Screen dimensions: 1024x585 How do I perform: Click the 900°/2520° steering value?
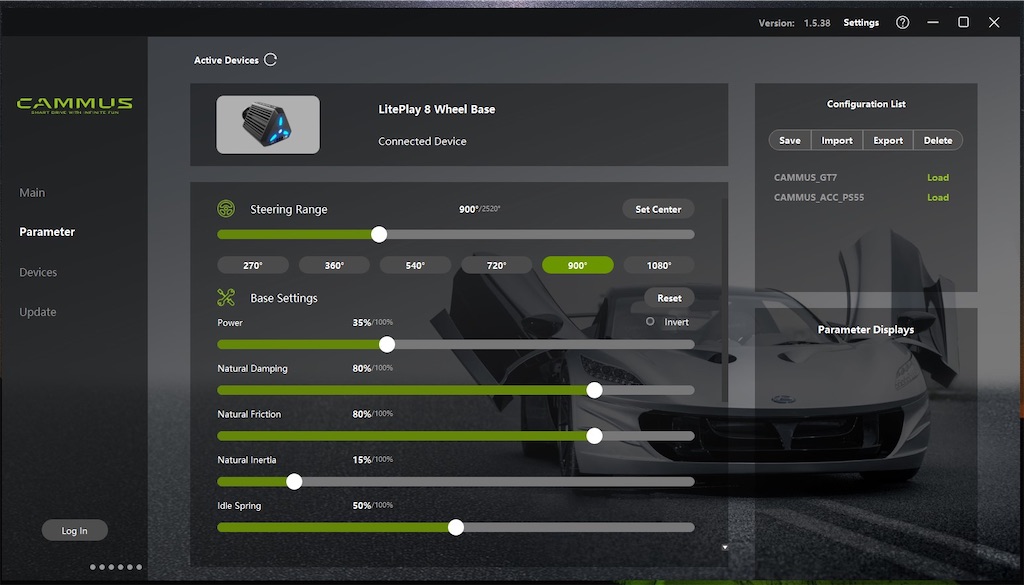(479, 209)
